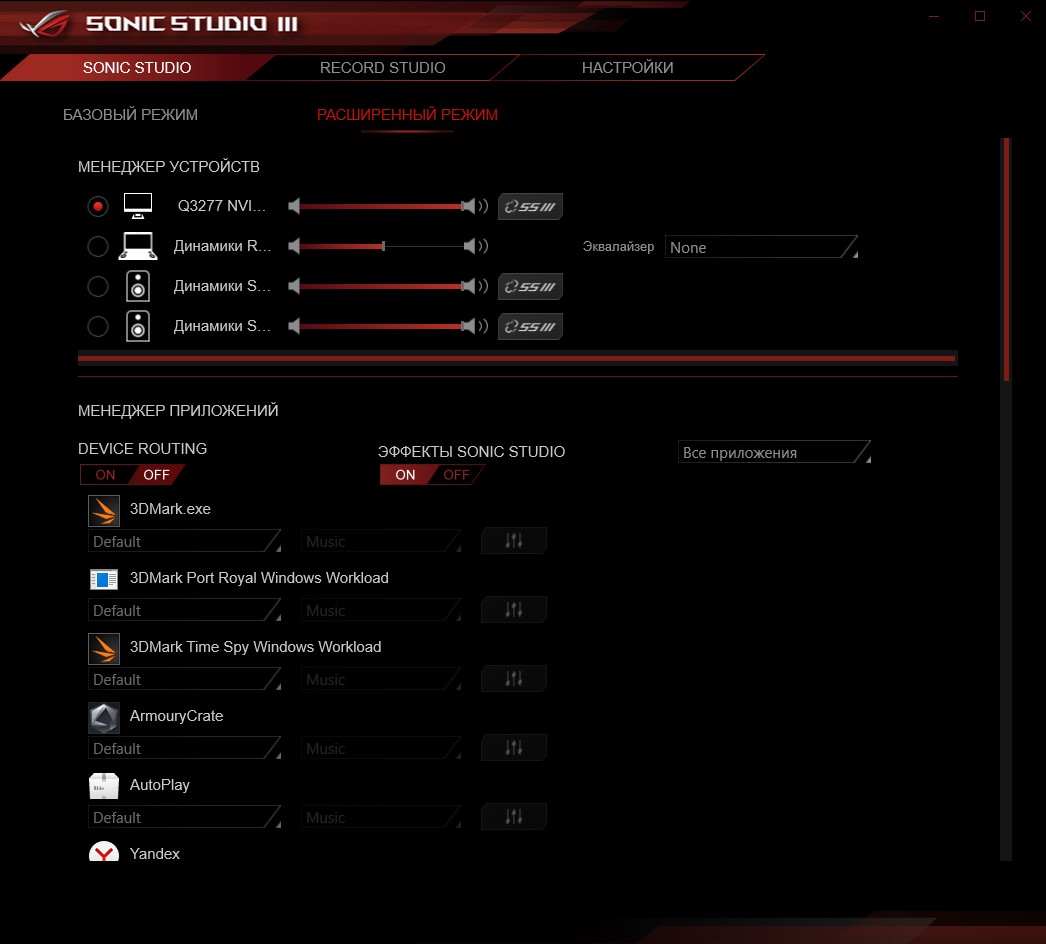Click the Динамики R device name
Viewport: 1046px width, 944px height.
[x=222, y=246]
